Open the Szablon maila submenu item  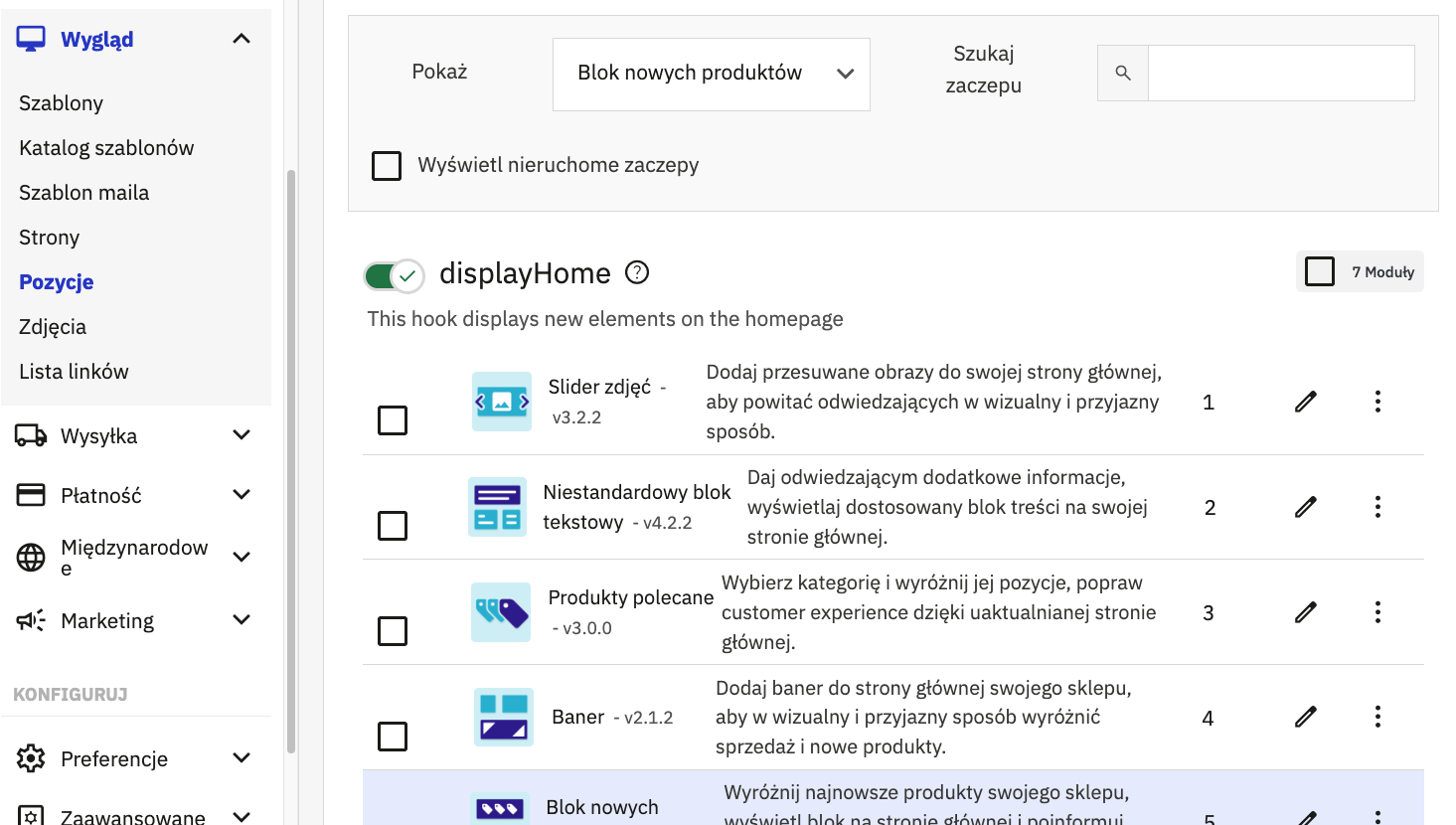83,193
